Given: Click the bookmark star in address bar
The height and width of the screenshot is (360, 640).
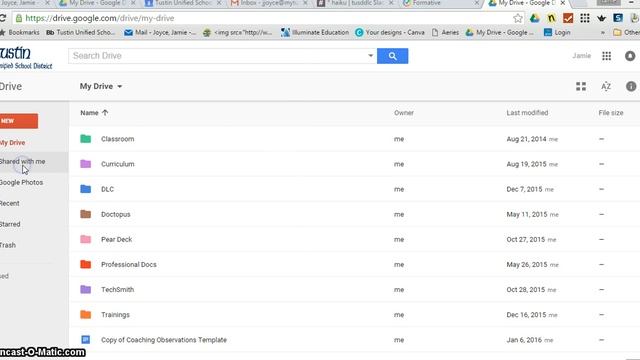Looking at the screenshot, I should (x=518, y=18).
